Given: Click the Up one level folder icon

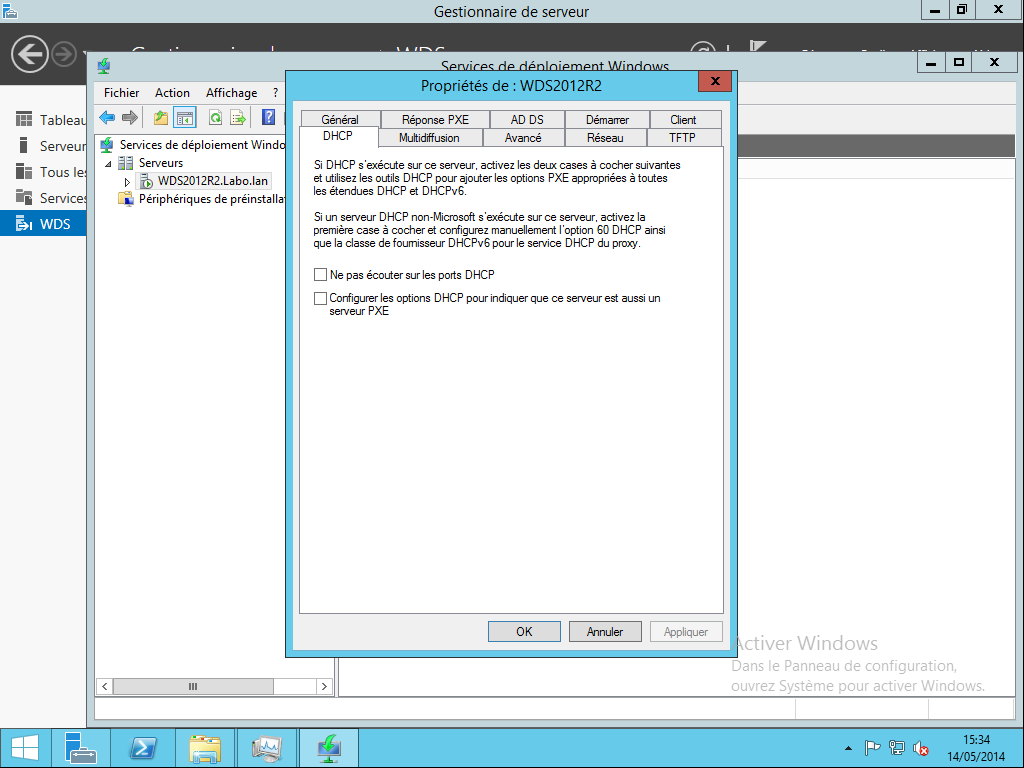Looking at the screenshot, I should point(161,118).
